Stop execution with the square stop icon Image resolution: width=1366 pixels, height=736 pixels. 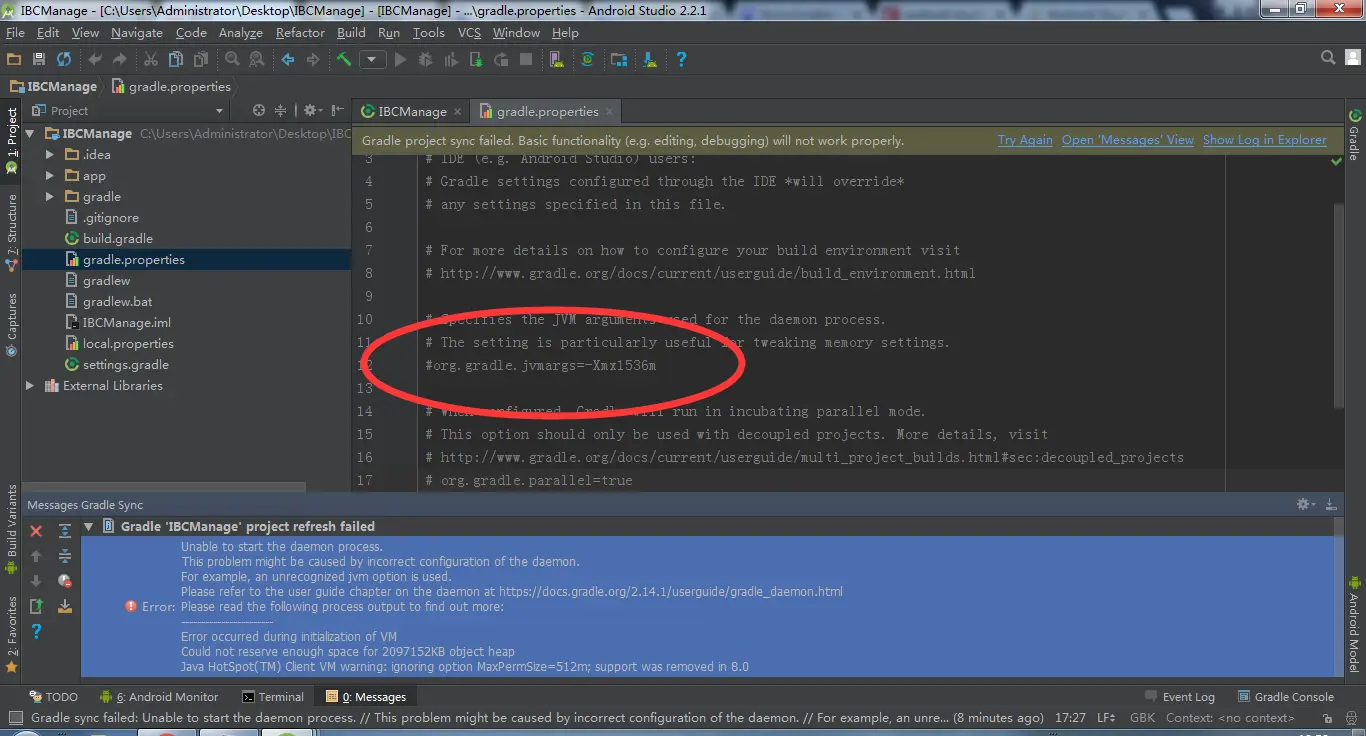point(526,60)
